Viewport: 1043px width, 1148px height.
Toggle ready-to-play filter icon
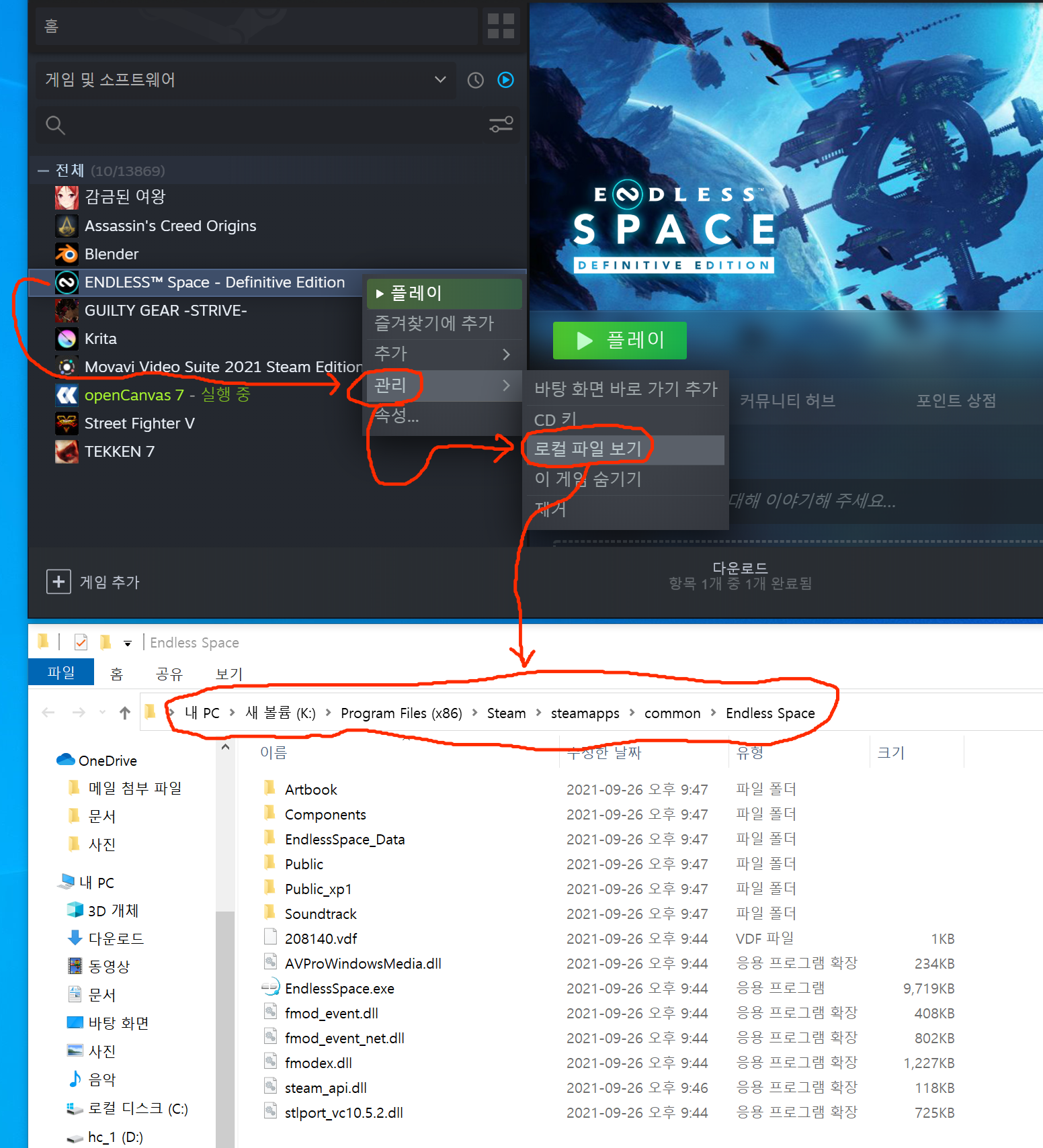(x=505, y=81)
